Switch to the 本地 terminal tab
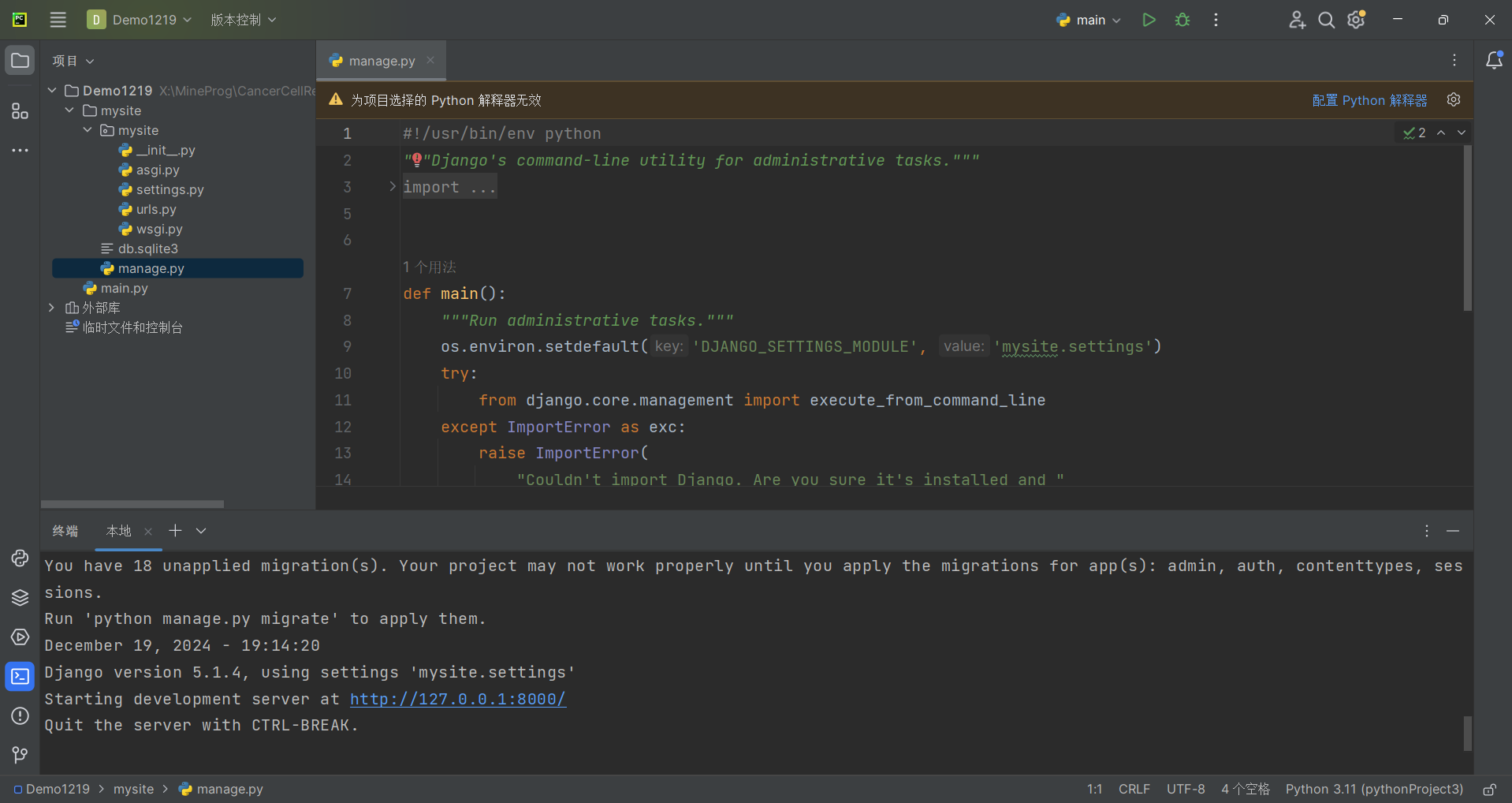The image size is (1512, 803). click(119, 531)
